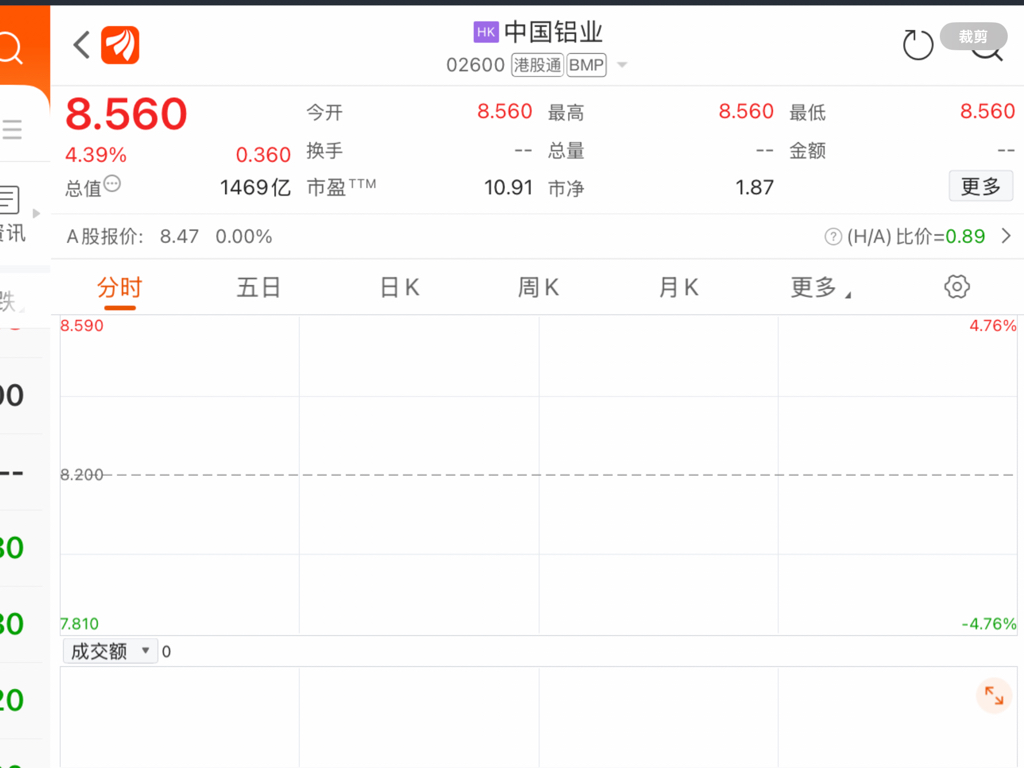The image size is (1024, 768).
Task: Click the +4.76% chart axis label
Action: point(993,326)
